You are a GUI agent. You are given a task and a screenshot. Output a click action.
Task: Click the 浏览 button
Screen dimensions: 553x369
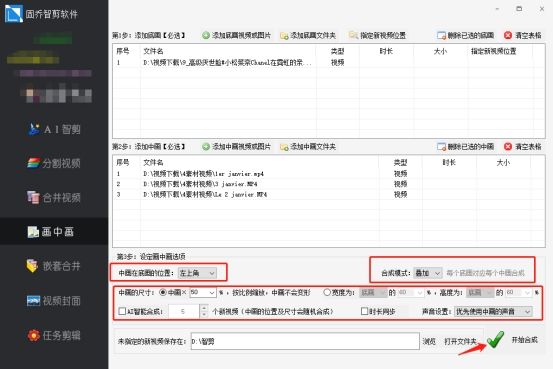coord(429,341)
